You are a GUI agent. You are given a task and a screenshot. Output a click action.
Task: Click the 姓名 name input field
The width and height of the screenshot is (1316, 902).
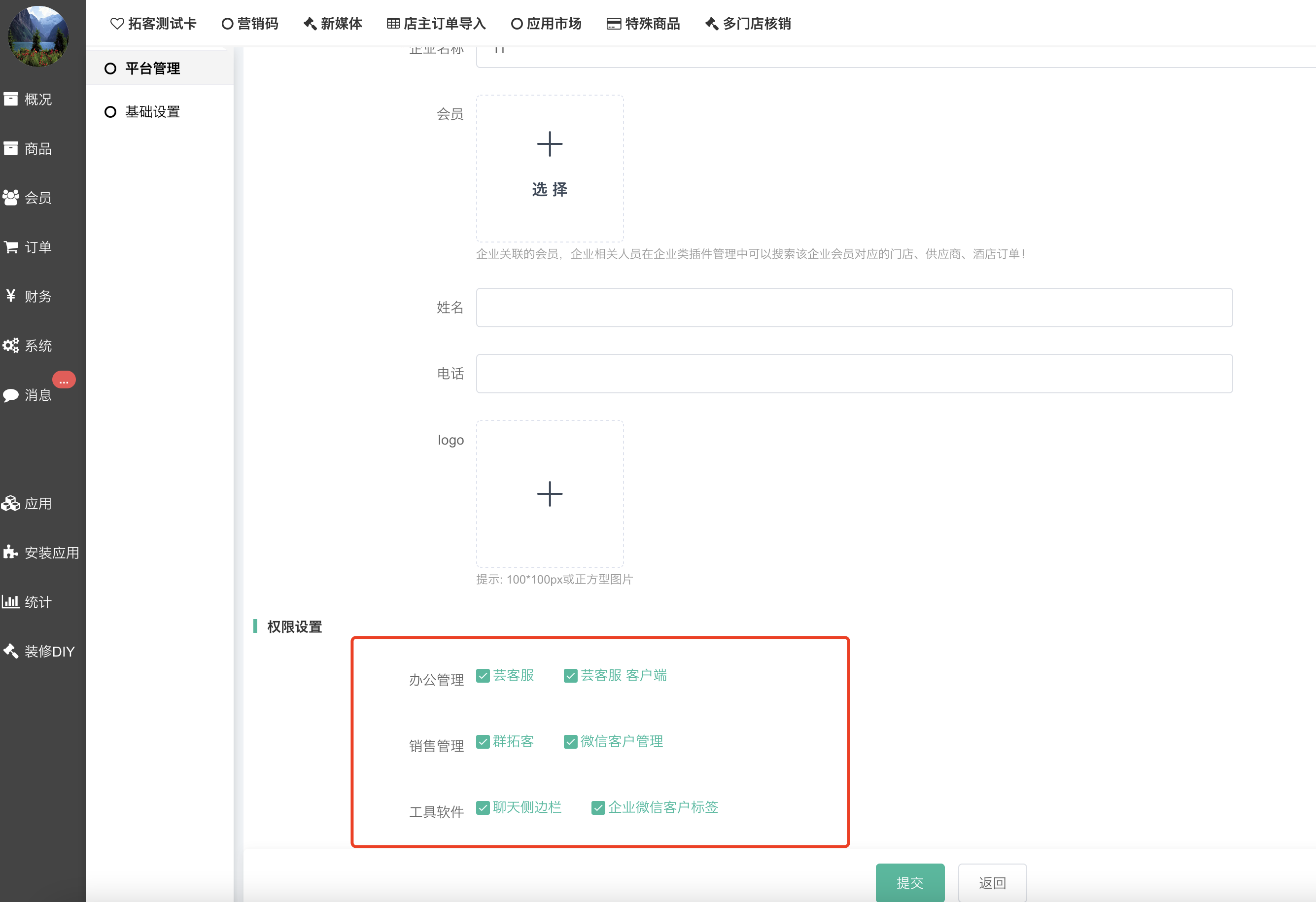[854, 308]
